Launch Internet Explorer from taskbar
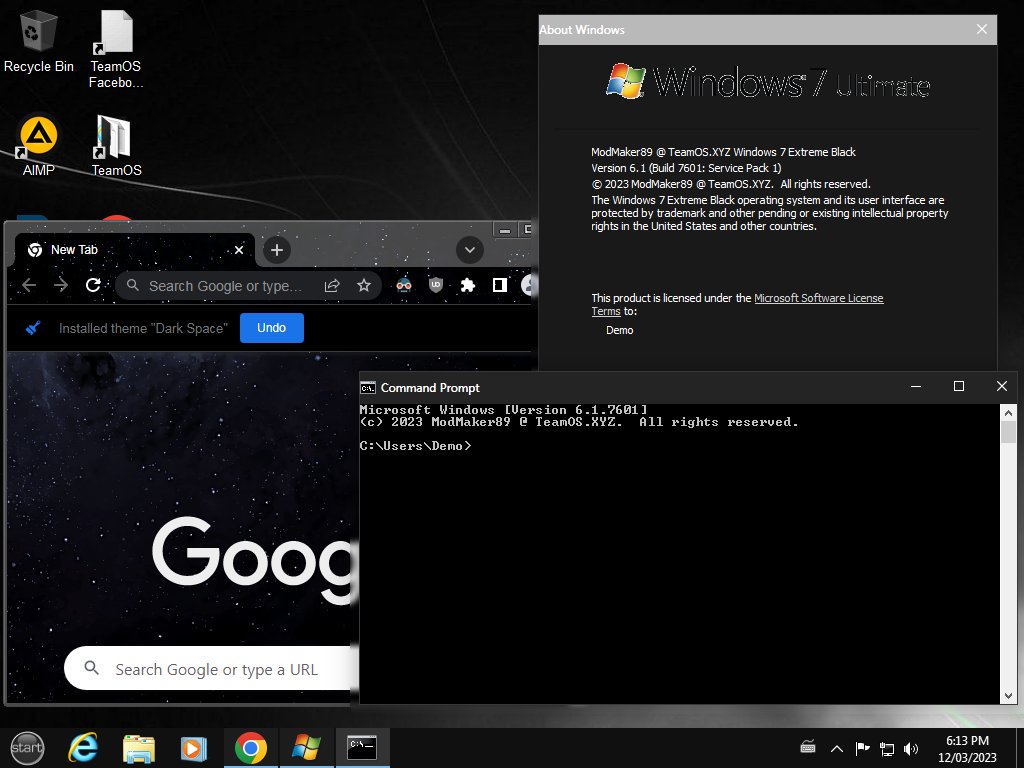Screen dimensions: 1024x768 coord(83,748)
